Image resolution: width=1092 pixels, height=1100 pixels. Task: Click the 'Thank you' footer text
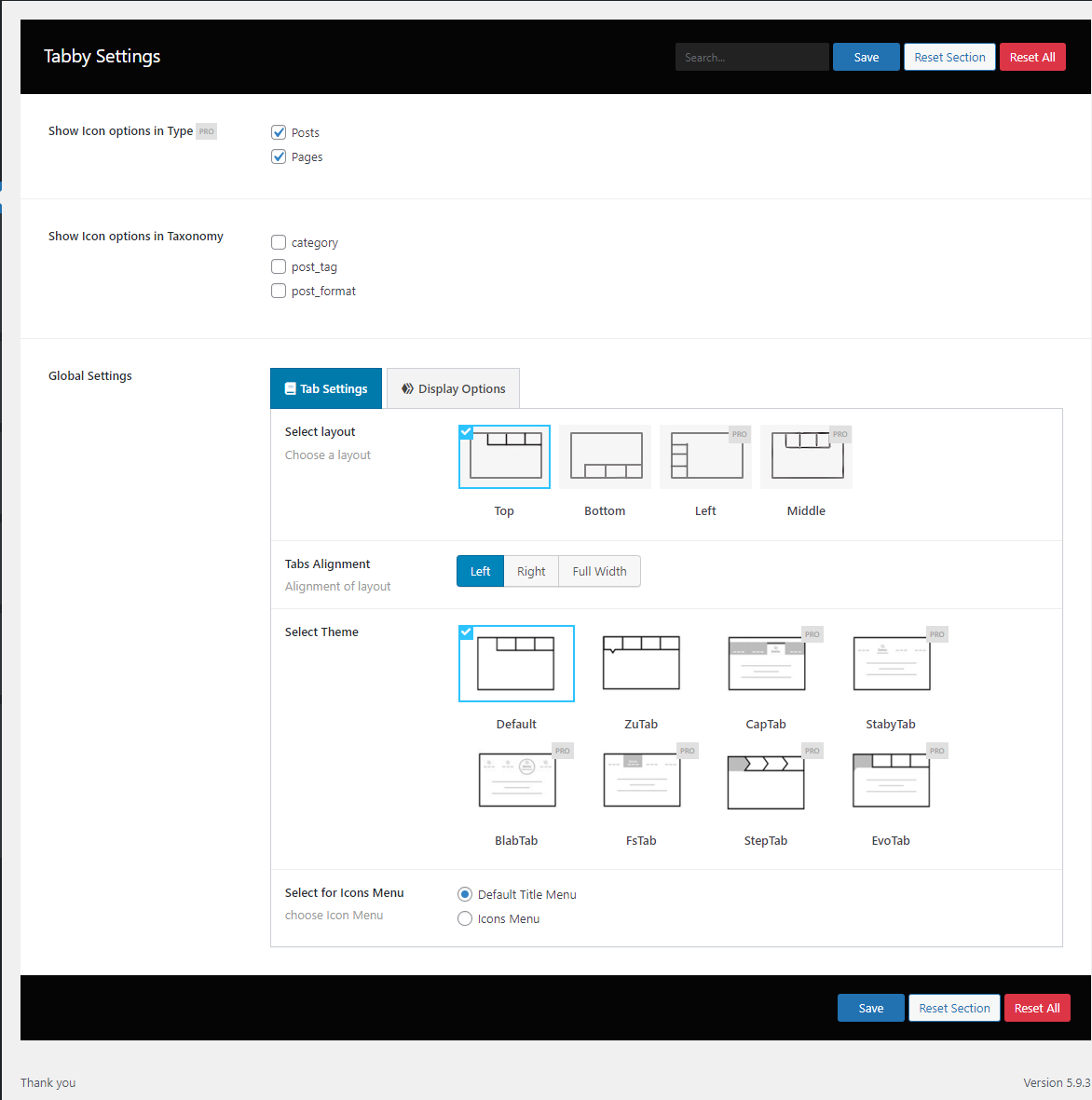point(48,1082)
